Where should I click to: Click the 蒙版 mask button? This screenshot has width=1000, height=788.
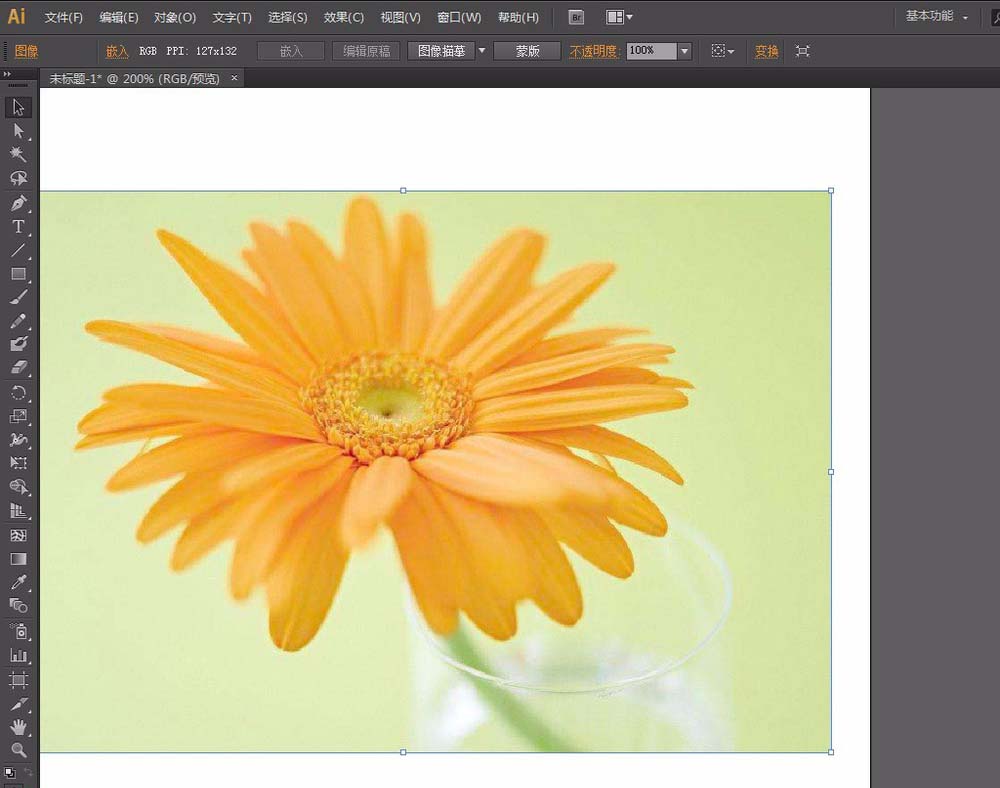[x=527, y=51]
